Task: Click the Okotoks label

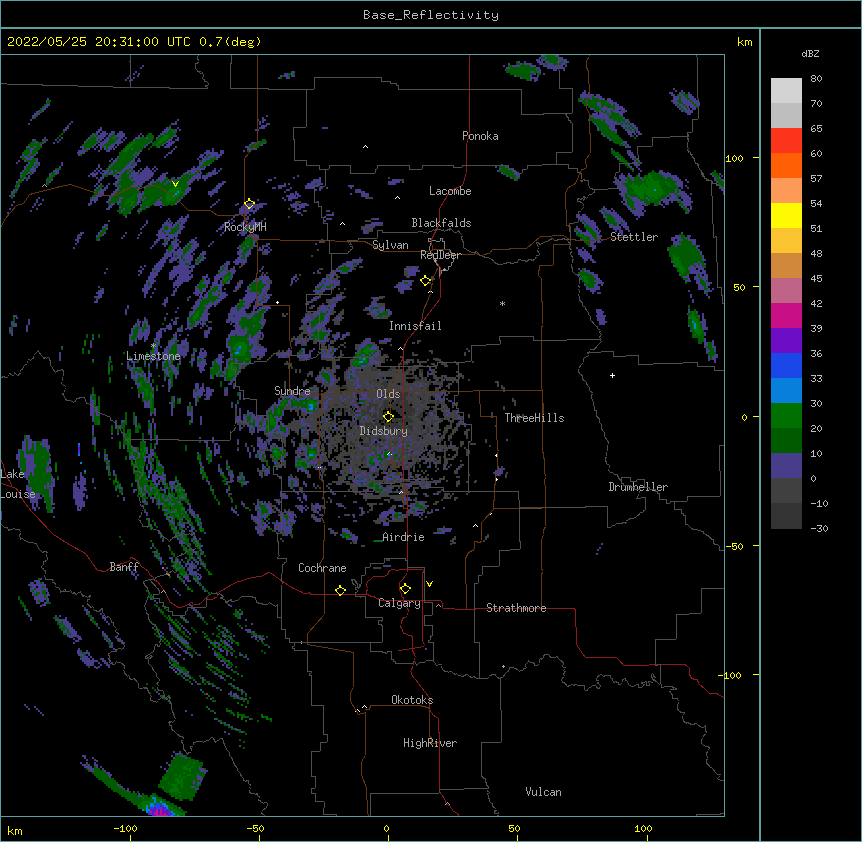Action: click(412, 700)
